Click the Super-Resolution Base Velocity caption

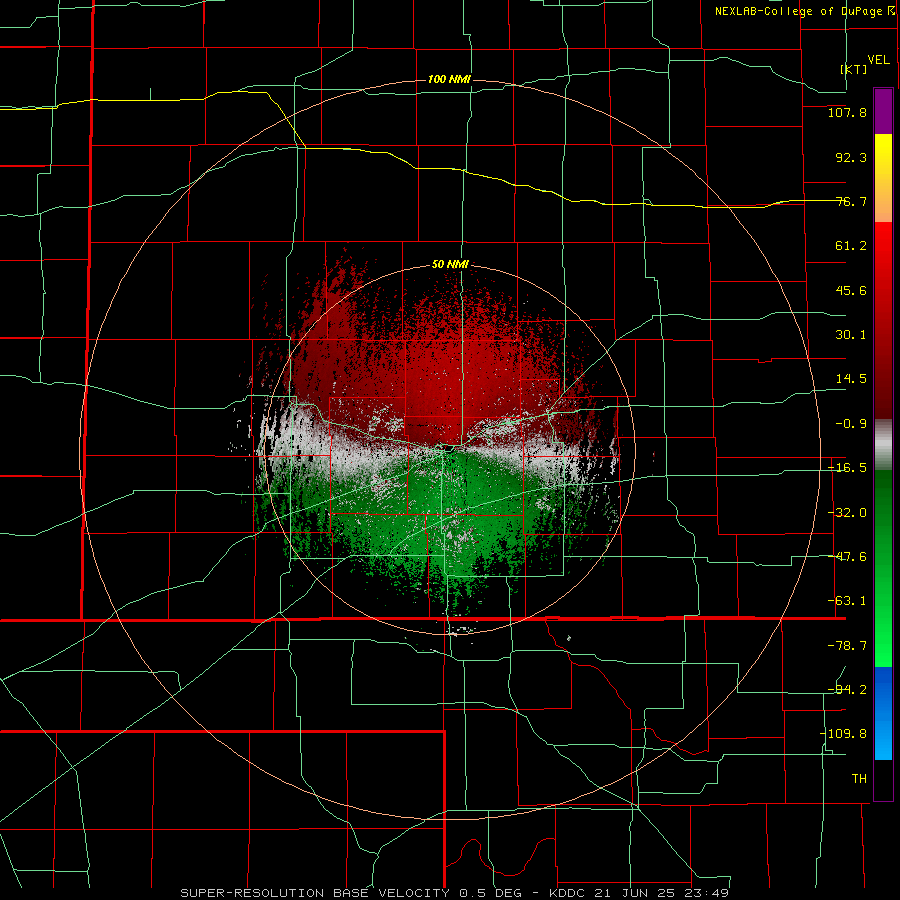point(455,893)
